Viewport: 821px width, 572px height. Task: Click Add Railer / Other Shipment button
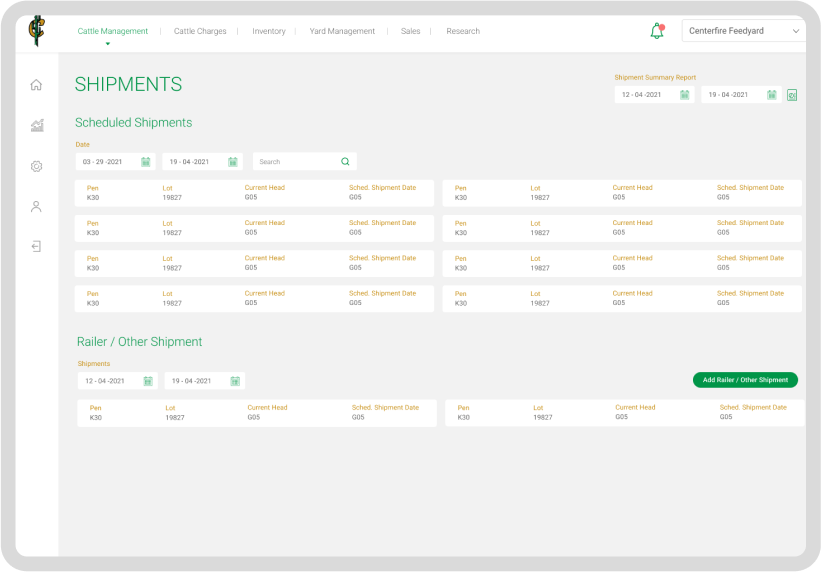point(745,380)
